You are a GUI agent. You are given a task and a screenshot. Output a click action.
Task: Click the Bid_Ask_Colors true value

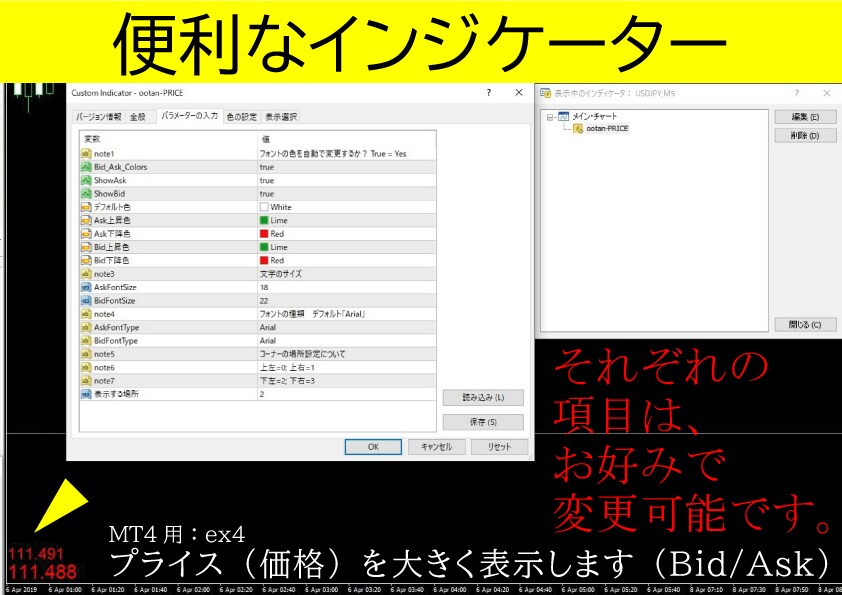267,167
